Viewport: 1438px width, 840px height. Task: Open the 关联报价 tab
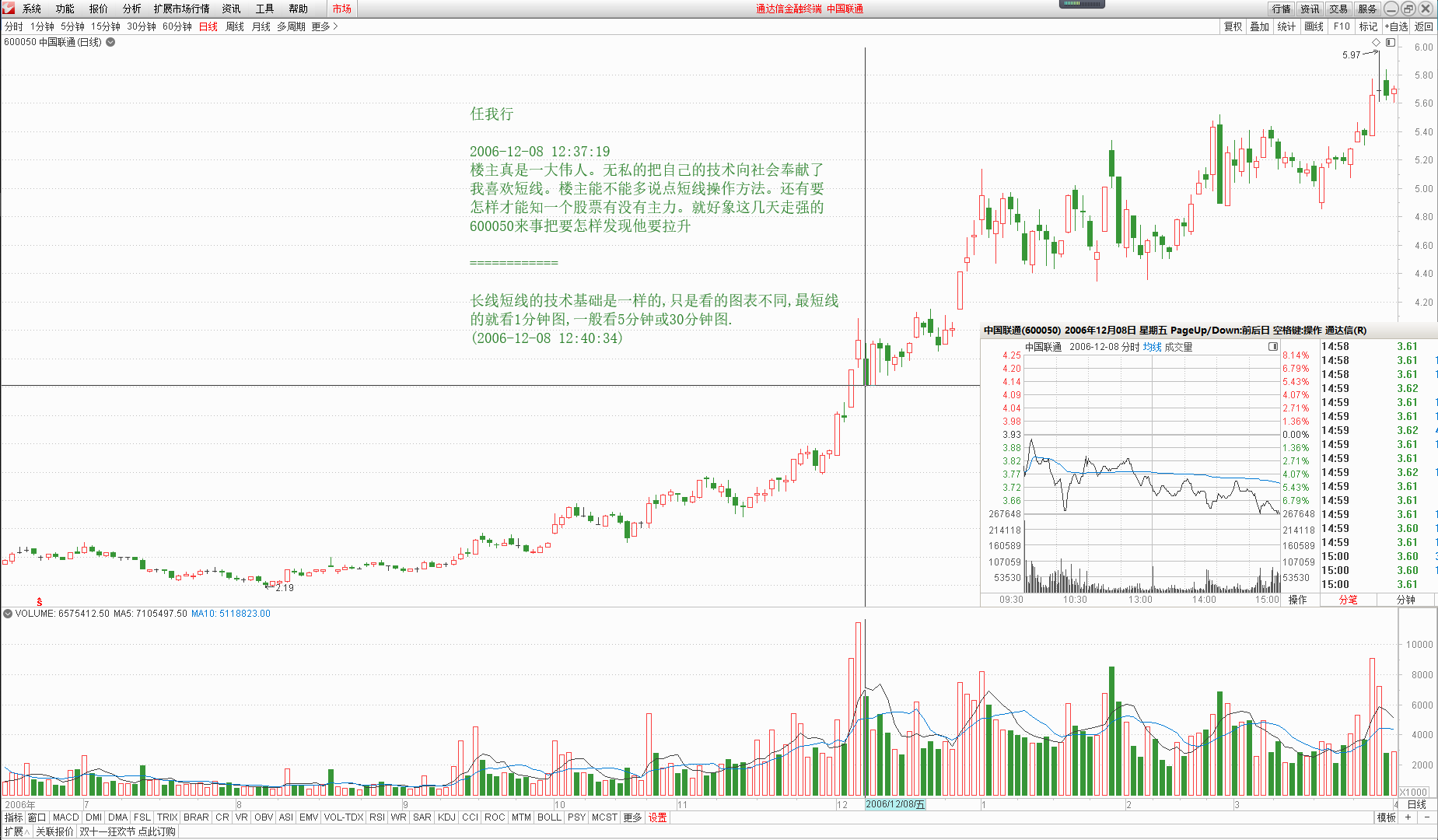click(54, 831)
